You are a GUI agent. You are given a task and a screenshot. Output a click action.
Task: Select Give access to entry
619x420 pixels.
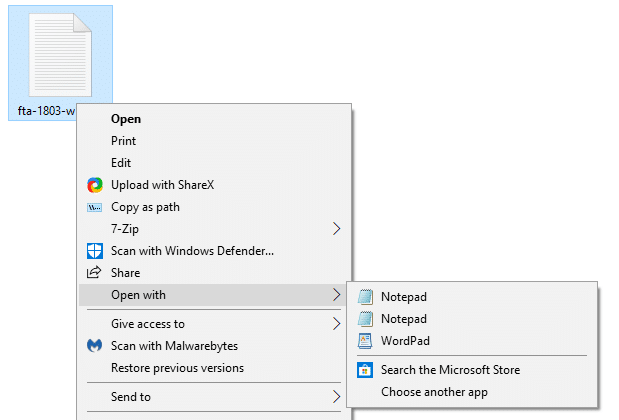click(214, 324)
